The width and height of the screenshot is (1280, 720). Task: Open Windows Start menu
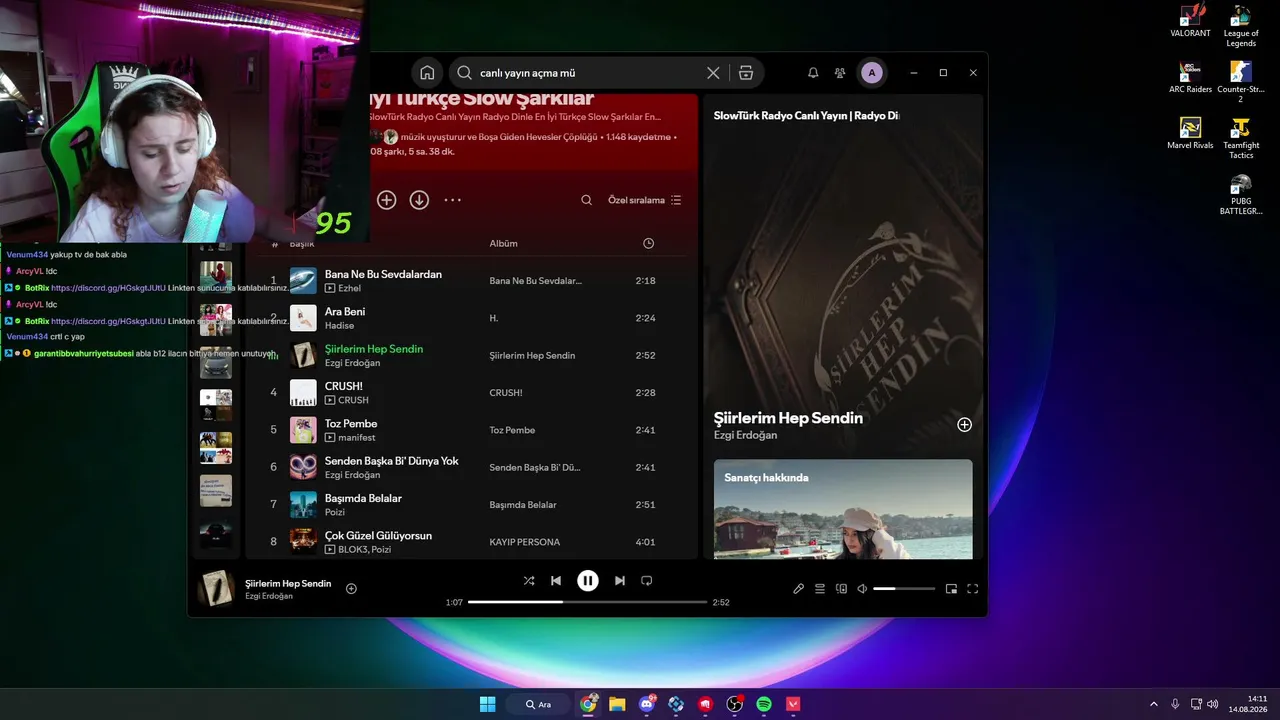point(487,704)
